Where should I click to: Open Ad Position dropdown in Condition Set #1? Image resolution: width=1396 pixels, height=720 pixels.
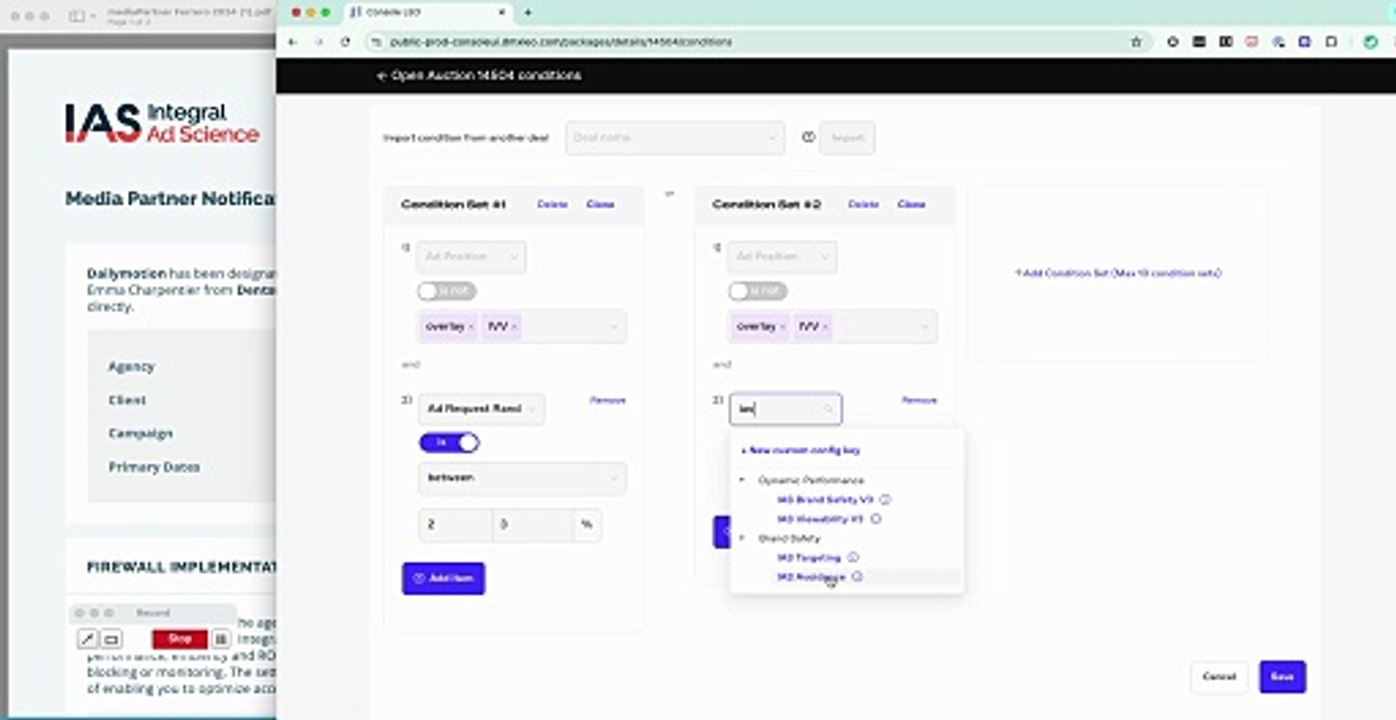(x=471, y=257)
